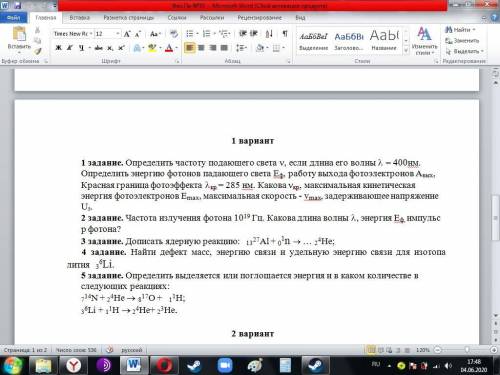Zoom out with the minus button
The height and width of the screenshot is (375, 500).
438,350
